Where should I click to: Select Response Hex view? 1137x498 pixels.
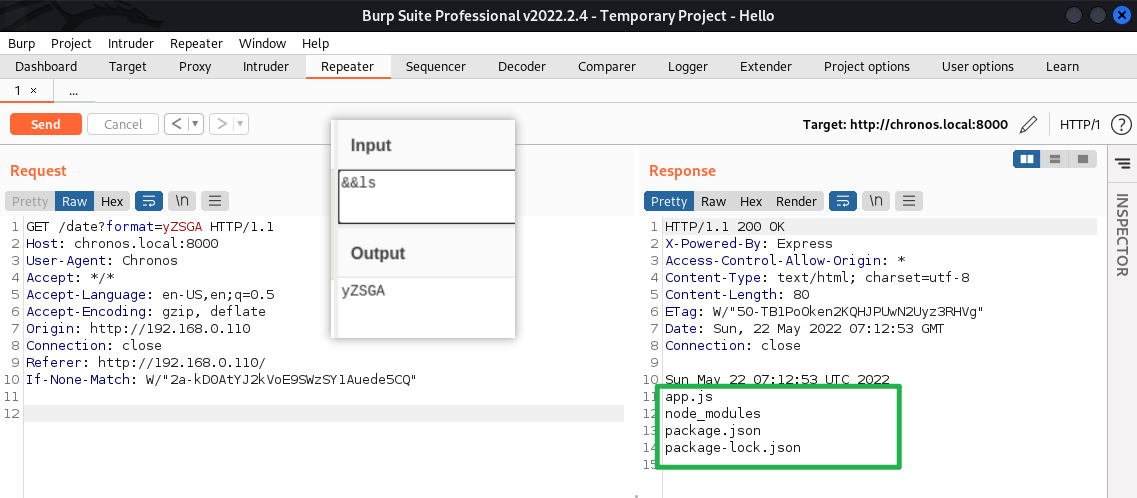point(751,201)
